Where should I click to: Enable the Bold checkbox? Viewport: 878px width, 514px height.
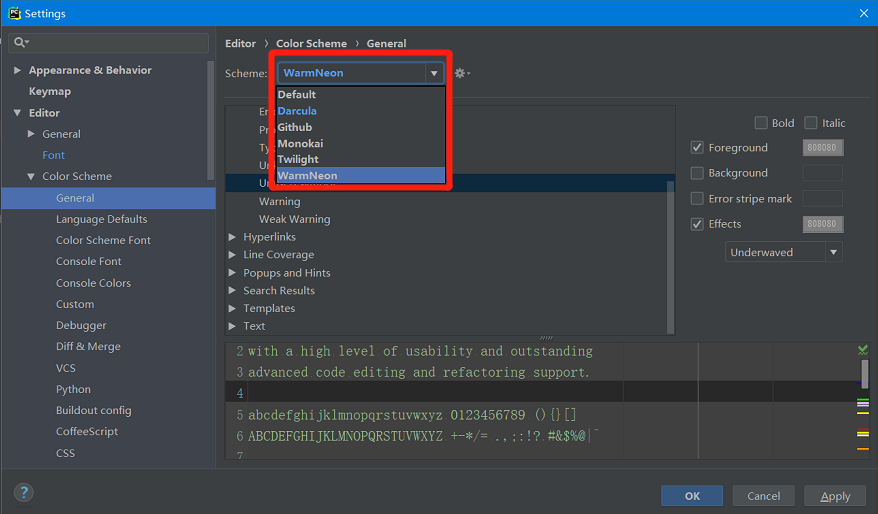point(761,123)
